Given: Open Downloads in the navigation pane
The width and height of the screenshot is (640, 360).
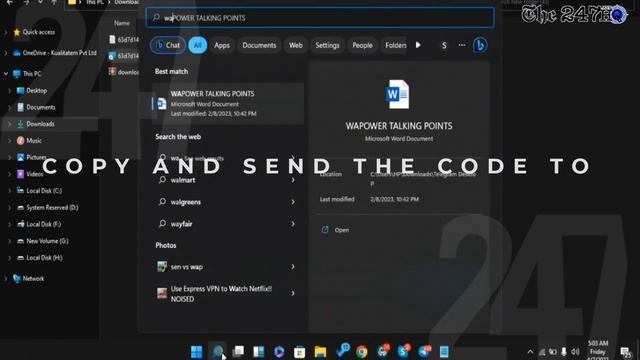Looking at the screenshot, I should (40, 124).
